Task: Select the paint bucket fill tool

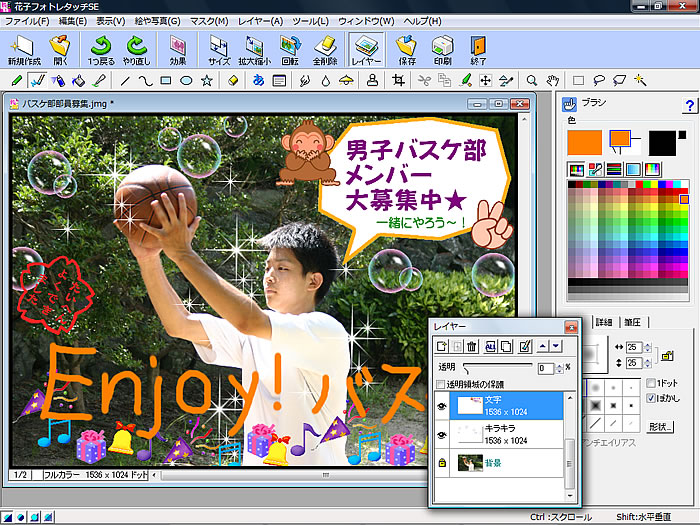Action: (x=78, y=81)
